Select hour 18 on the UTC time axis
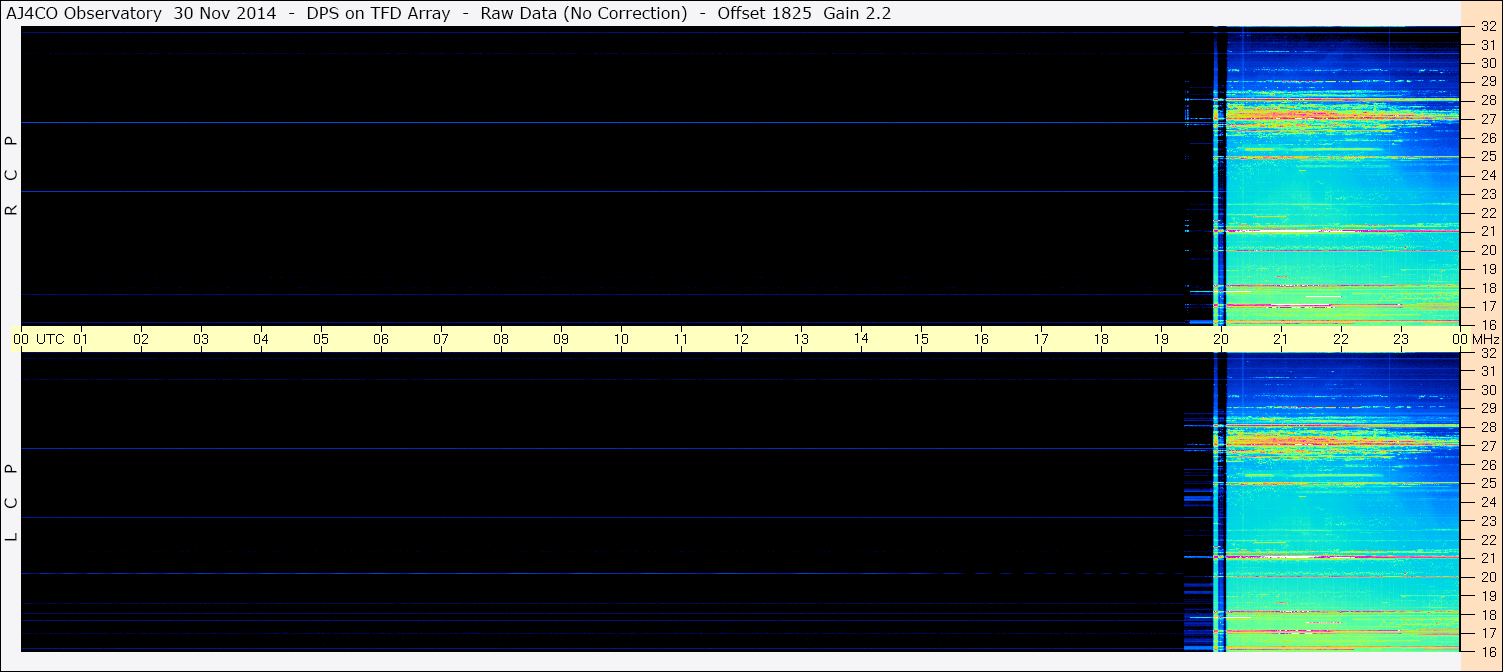 1101,339
